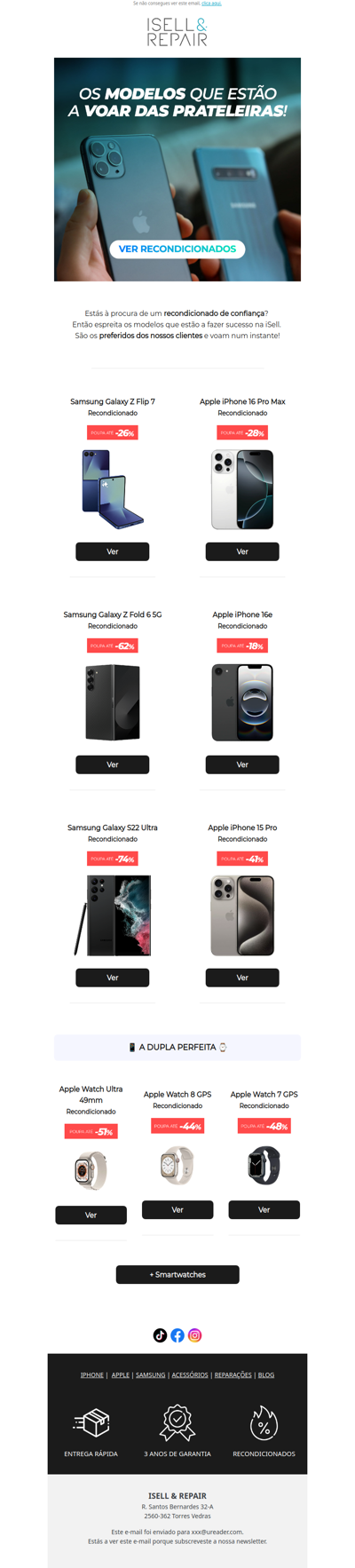Open the Instagram social icon

click(x=195, y=1334)
